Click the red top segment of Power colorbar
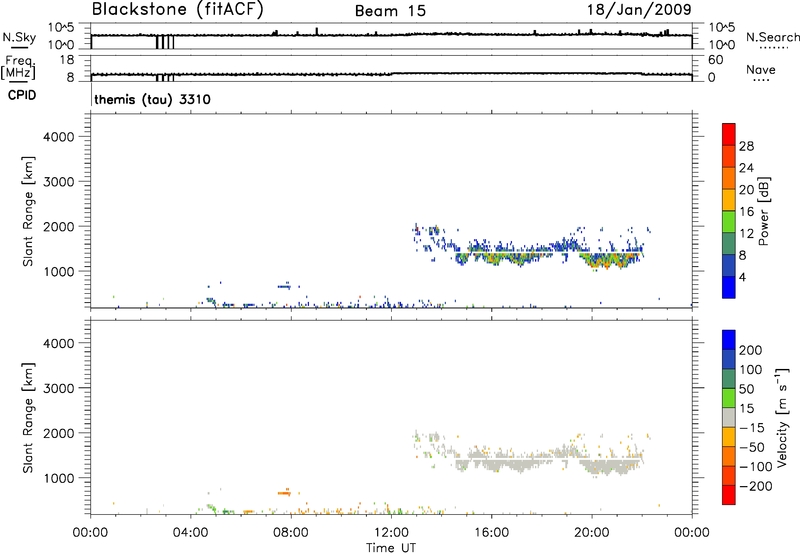This screenshot has width=800, height=554. point(729,134)
